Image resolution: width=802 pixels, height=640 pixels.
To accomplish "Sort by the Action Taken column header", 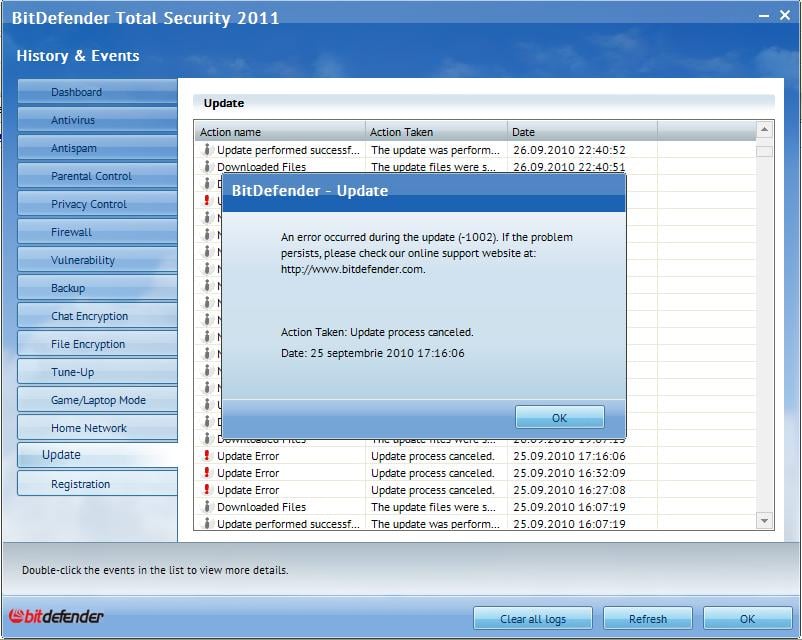I will [436, 132].
